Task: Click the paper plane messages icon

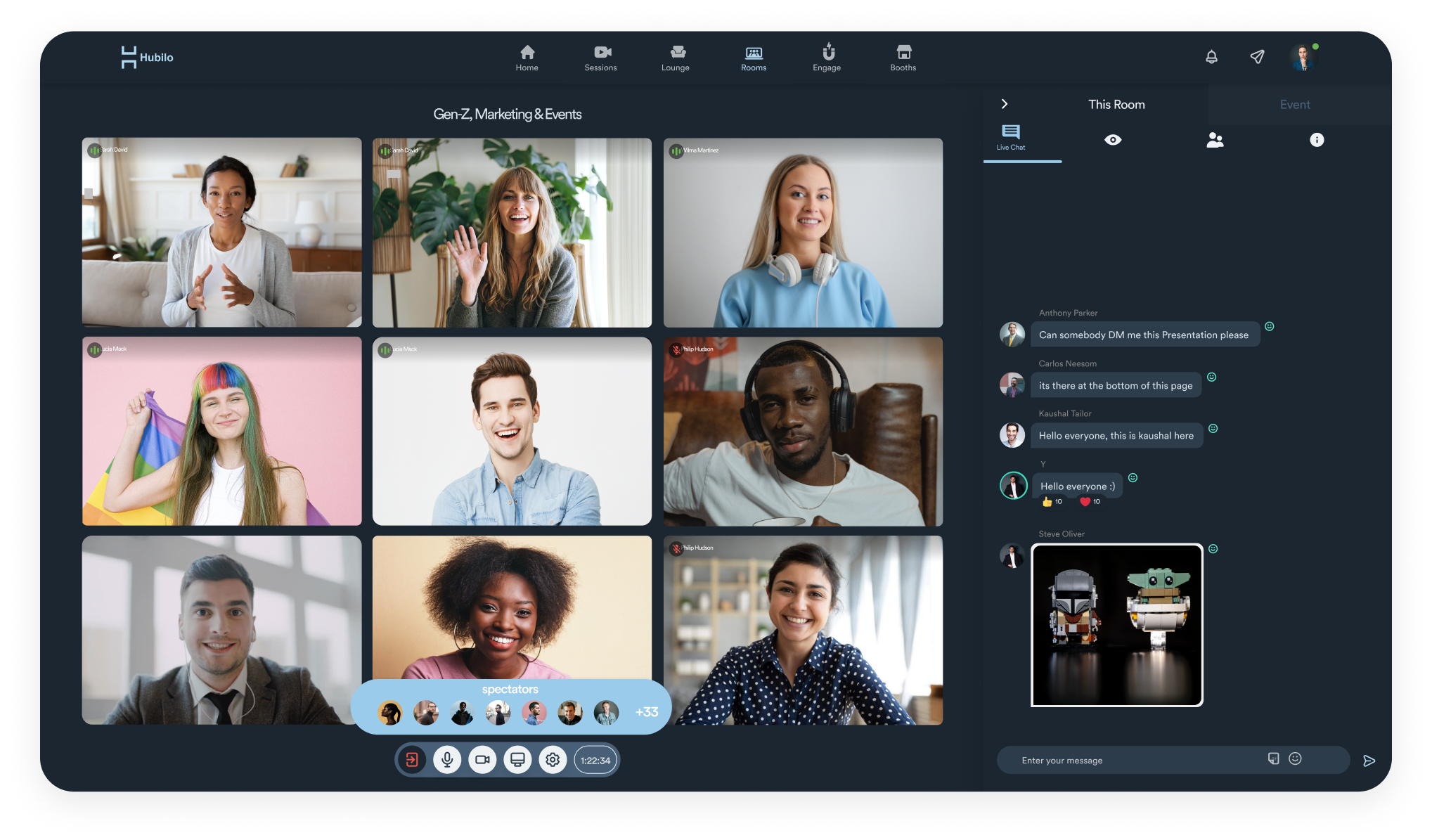Action: tap(1257, 57)
